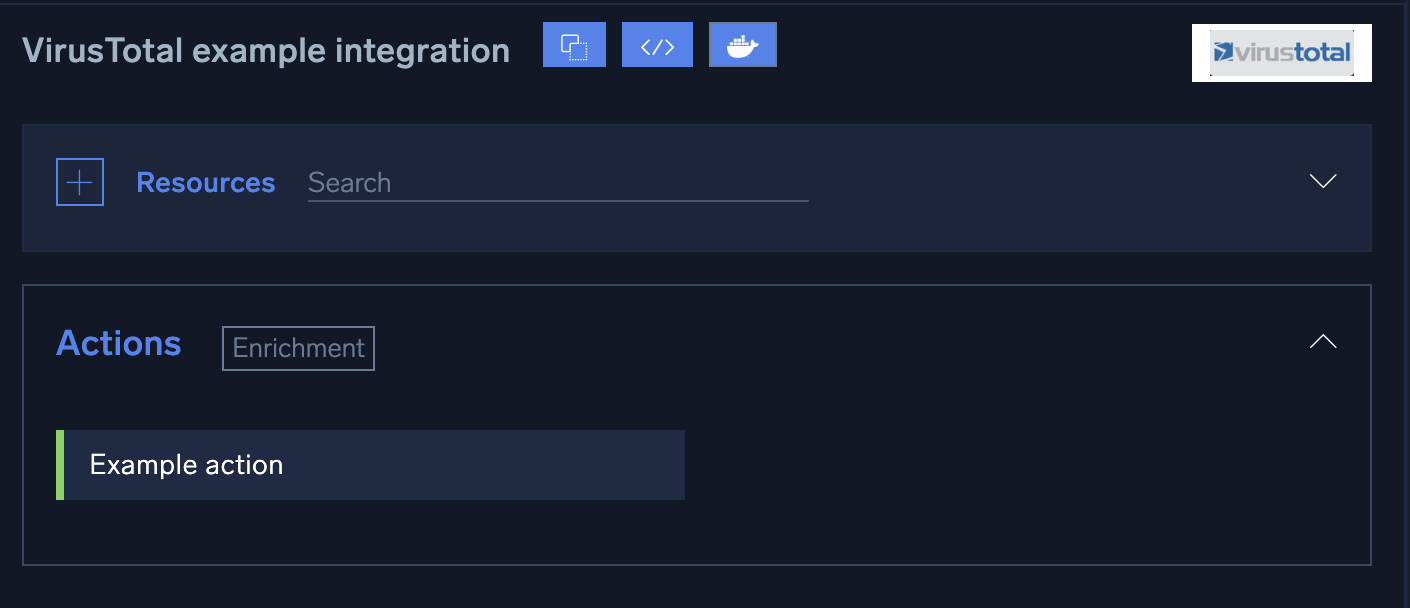The width and height of the screenshot is (1410, 608).
Task: Toggle the Enrichment category filter
Action: [298, 348]
